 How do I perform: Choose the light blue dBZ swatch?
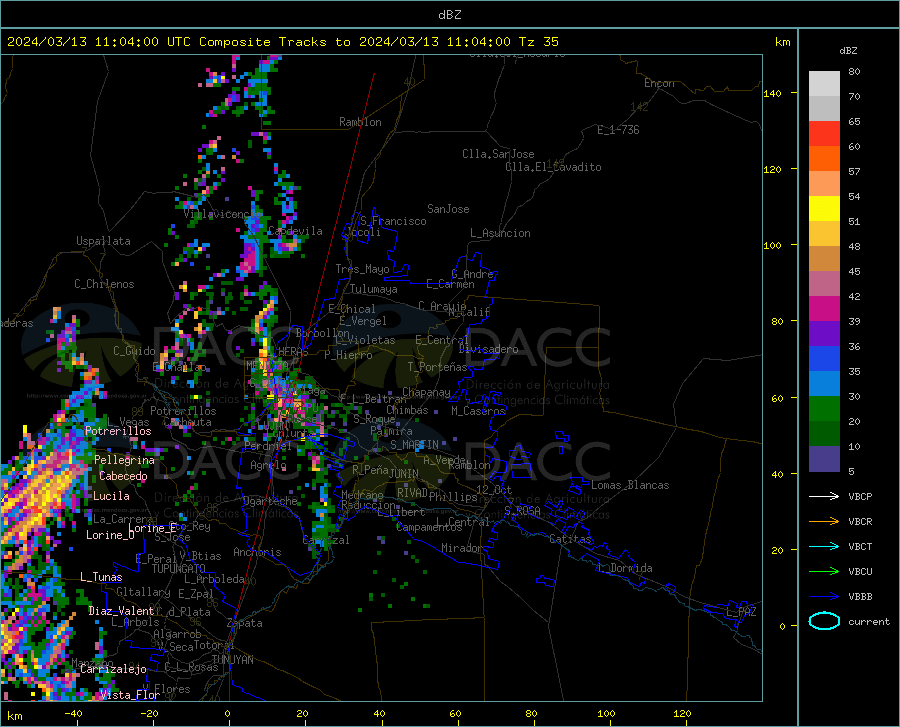point(824,384)
